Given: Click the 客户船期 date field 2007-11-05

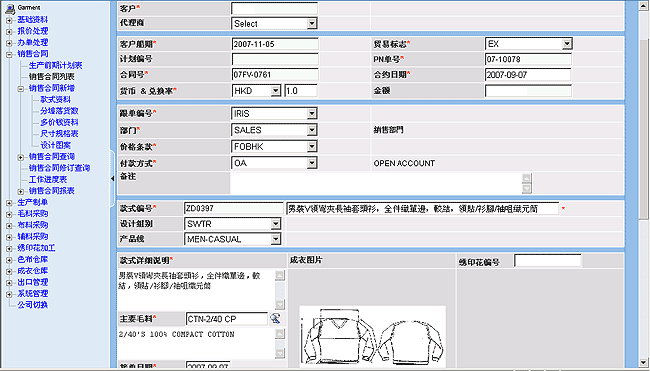Looking at the screenshot, I should (275, 44).
